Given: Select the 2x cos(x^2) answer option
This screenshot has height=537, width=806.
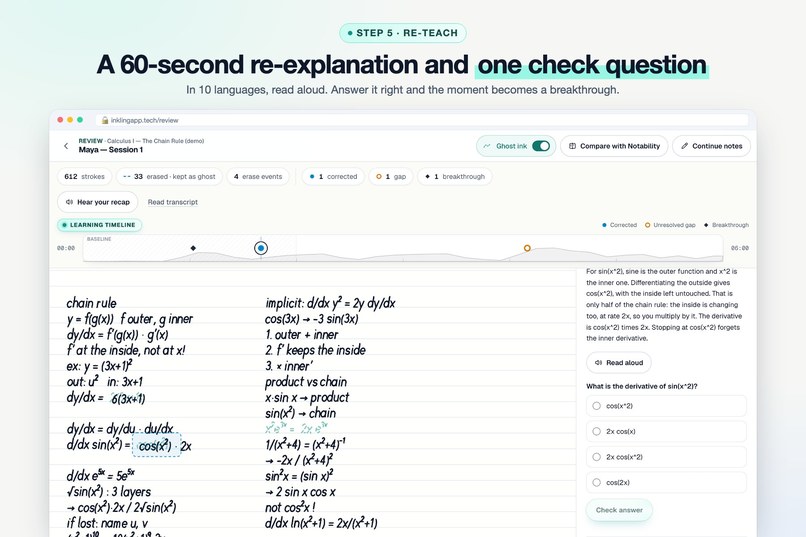Looking at the screenshot, I should click(x=666, y=457).
